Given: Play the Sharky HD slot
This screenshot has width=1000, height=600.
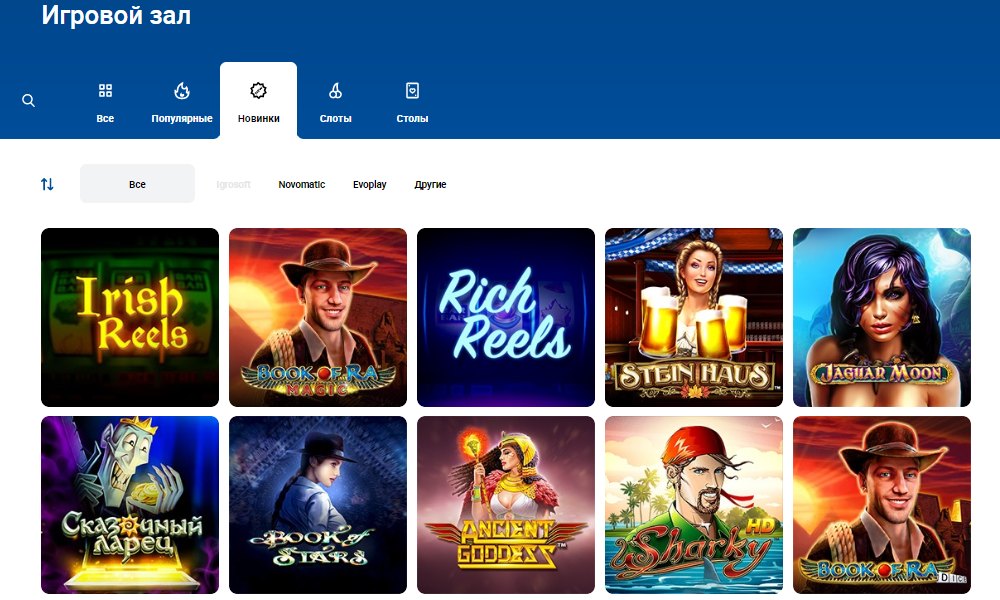Looking at the screenshot, I should 694,505.
